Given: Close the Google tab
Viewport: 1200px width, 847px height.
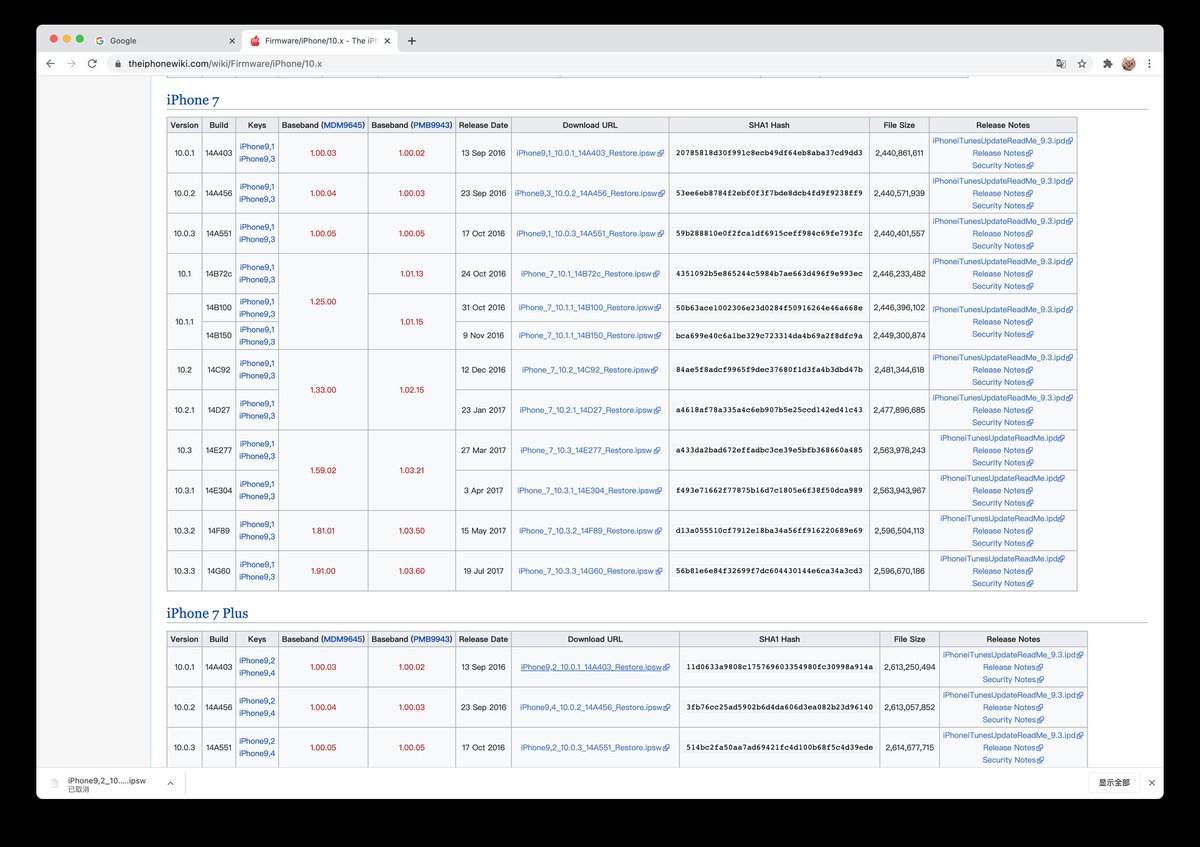Looking at the screenshot, I should pyautogui.click(x=232, y=41).
